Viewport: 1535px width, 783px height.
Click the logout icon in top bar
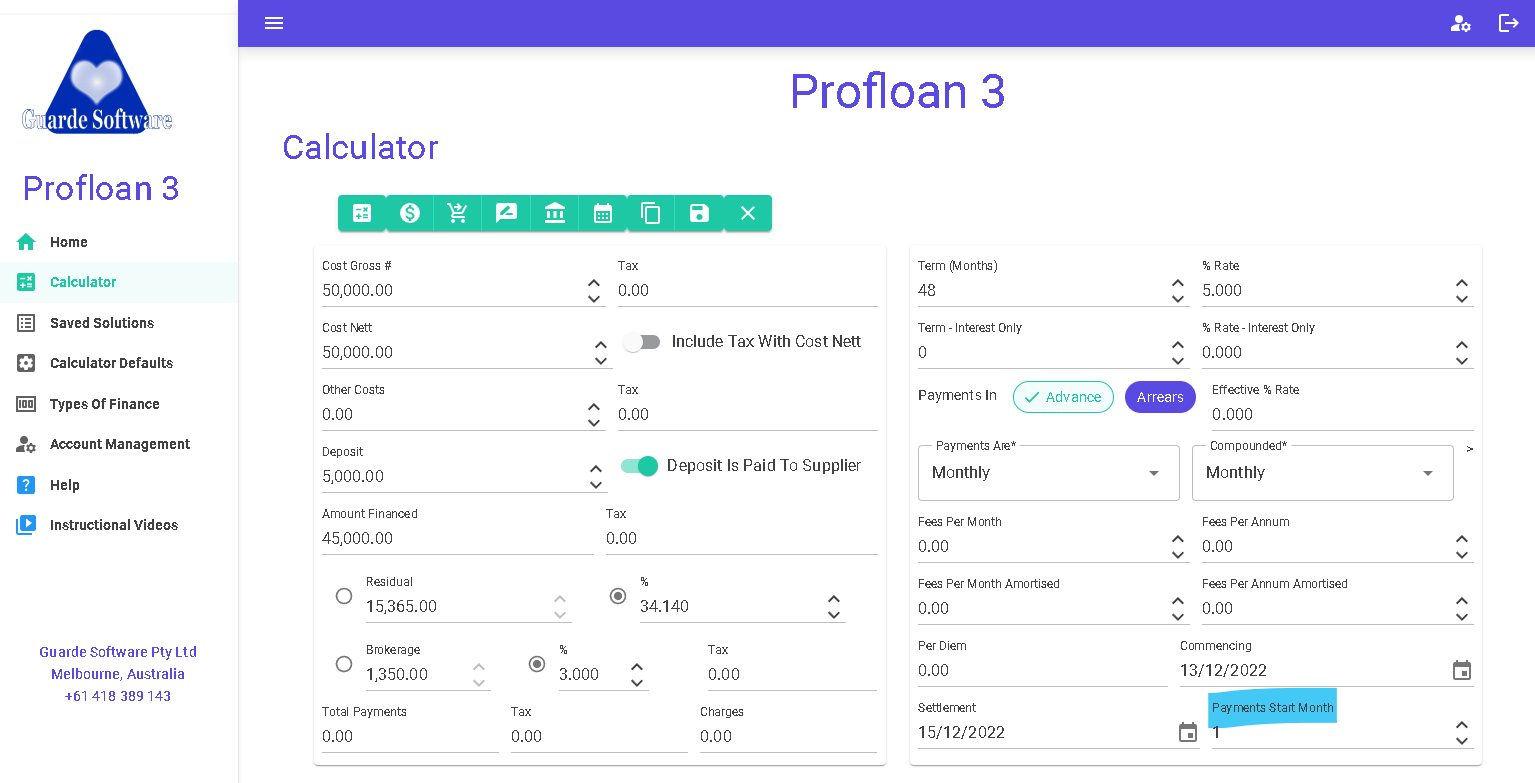1509,23
